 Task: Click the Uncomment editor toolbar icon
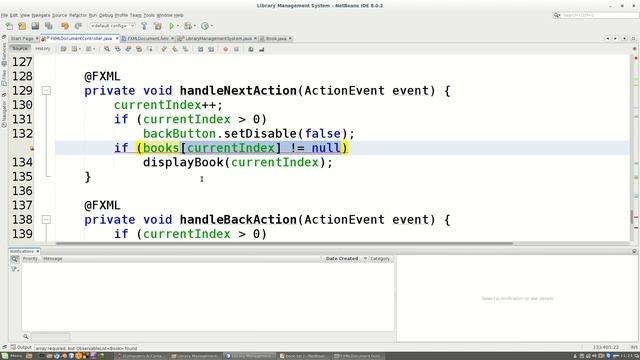coord(261,49)
